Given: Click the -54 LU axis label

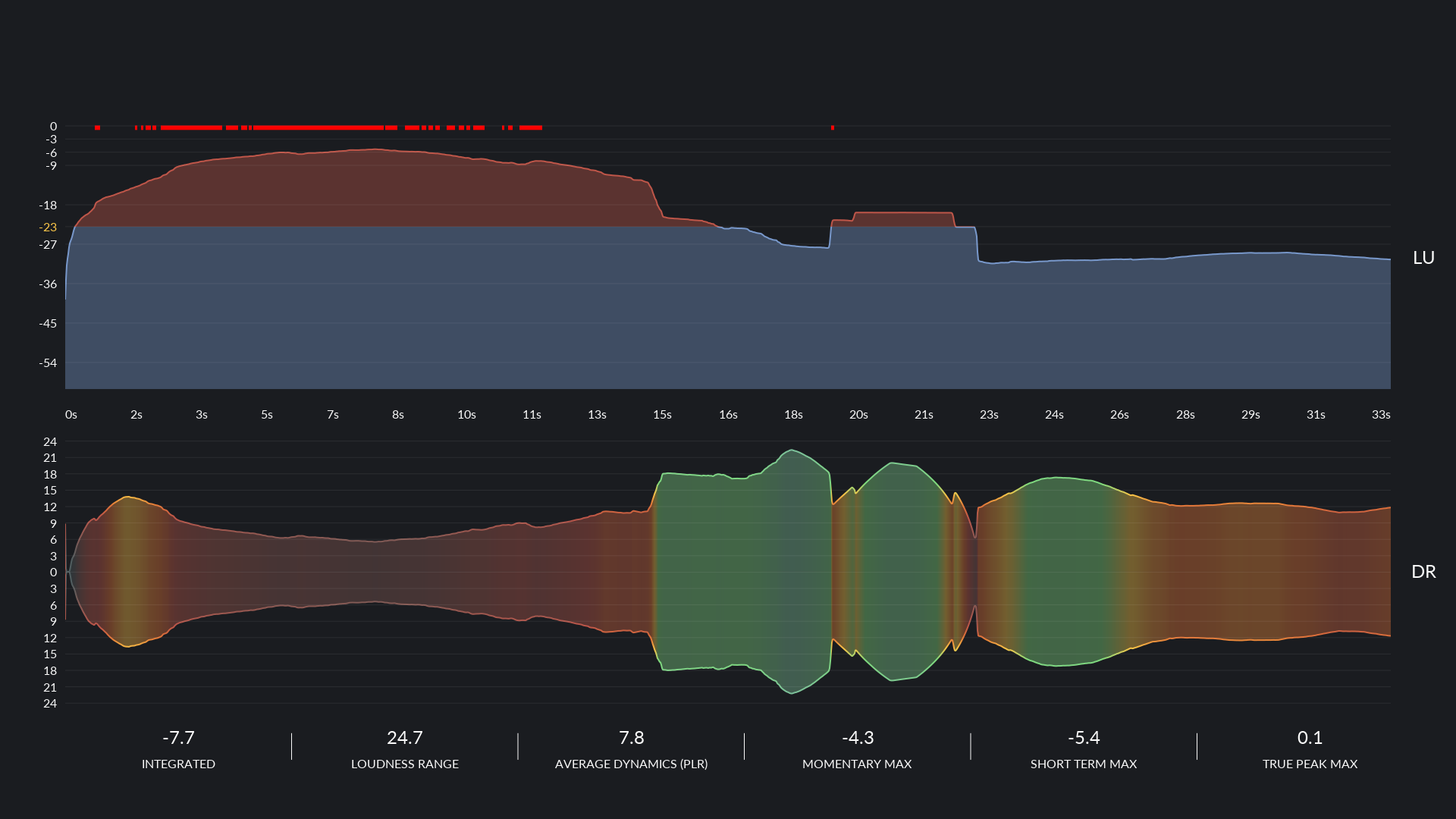Looking at the screenshot, I should 48,363.
